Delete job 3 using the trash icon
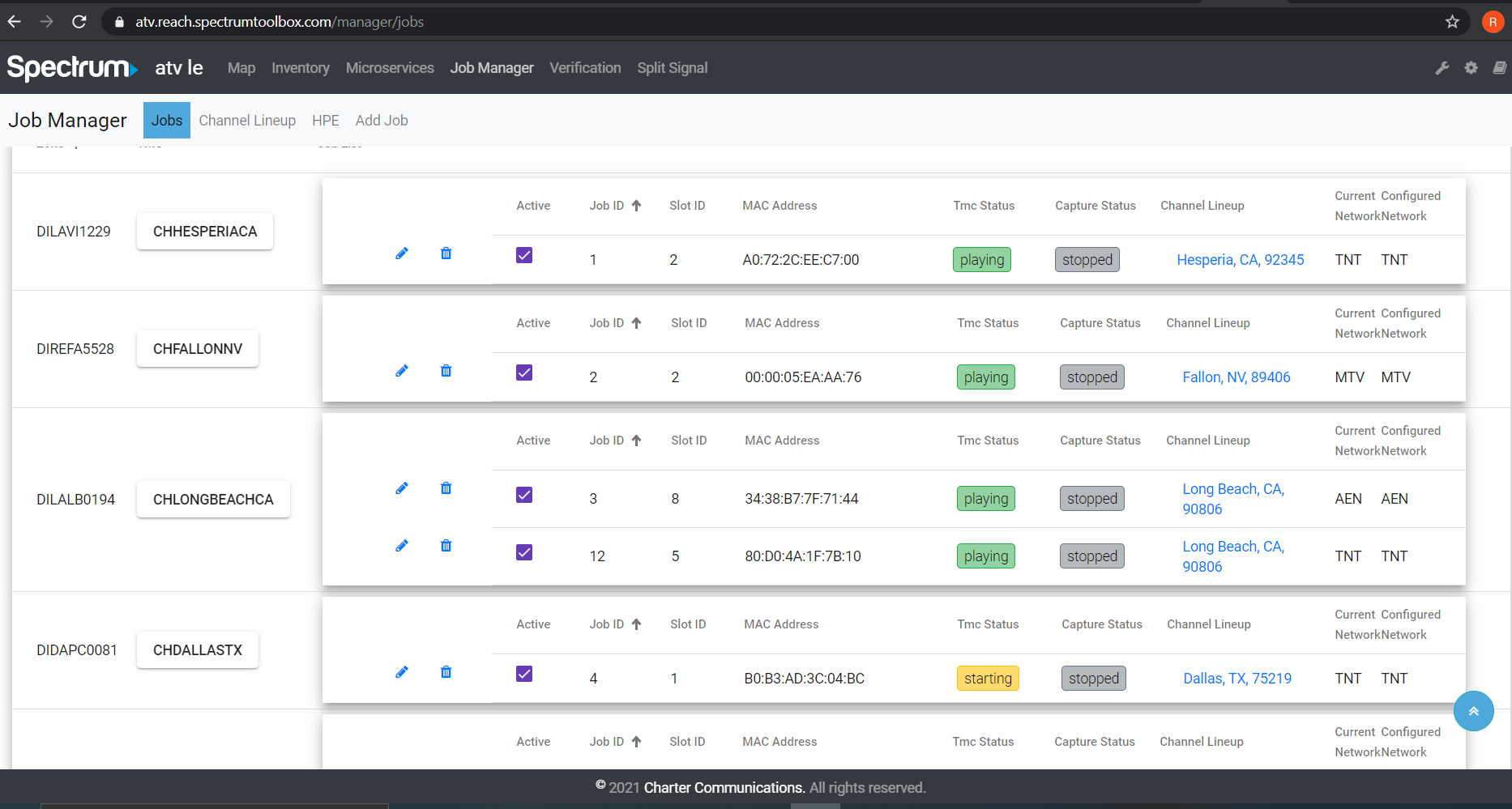Screen dimensions: 1512x809 click(446, 488)
